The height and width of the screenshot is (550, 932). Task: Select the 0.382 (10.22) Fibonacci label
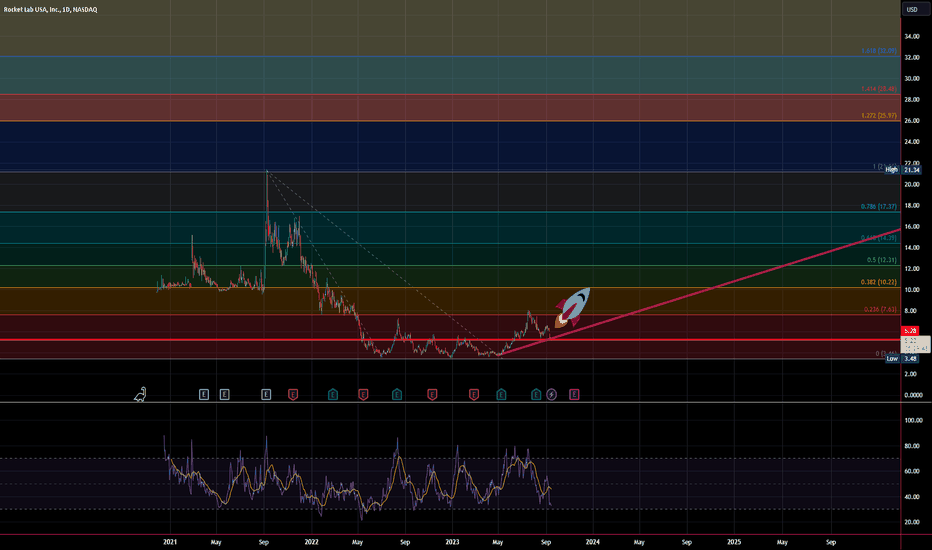coord(879,282)
